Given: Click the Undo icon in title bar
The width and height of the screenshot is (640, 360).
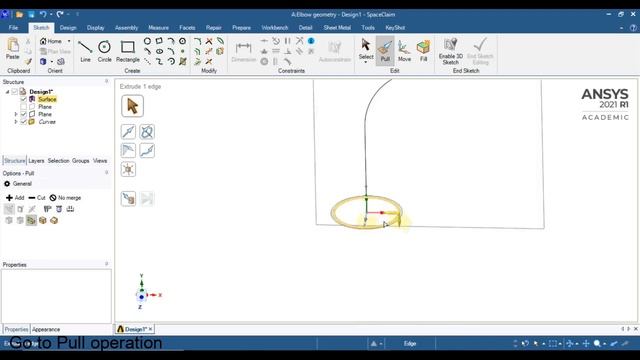Looking at the screenshot, I should click(43, 14).
